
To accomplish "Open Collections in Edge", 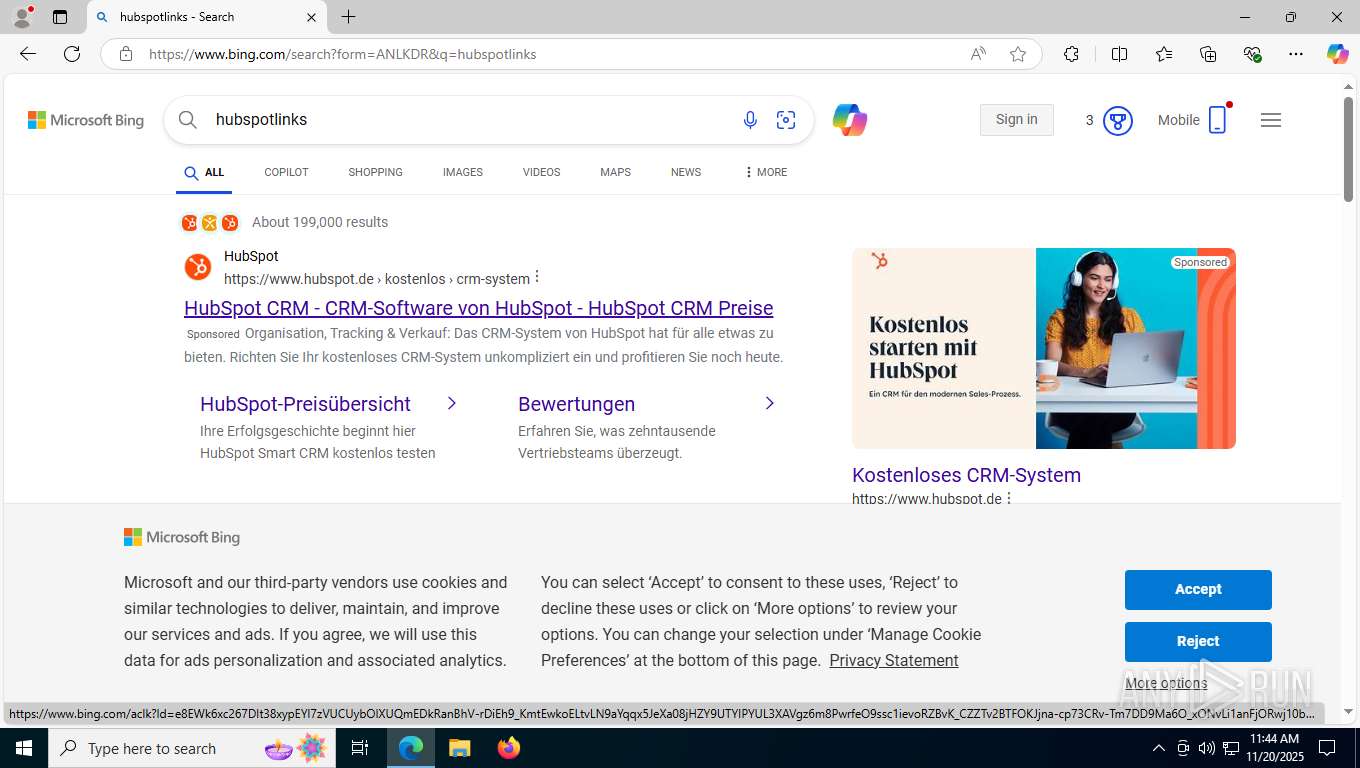I will click(1208, 54).
